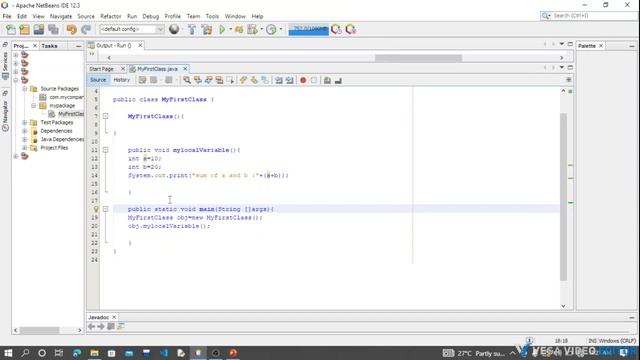Click the New File toolbar icon

coord(10,29)
